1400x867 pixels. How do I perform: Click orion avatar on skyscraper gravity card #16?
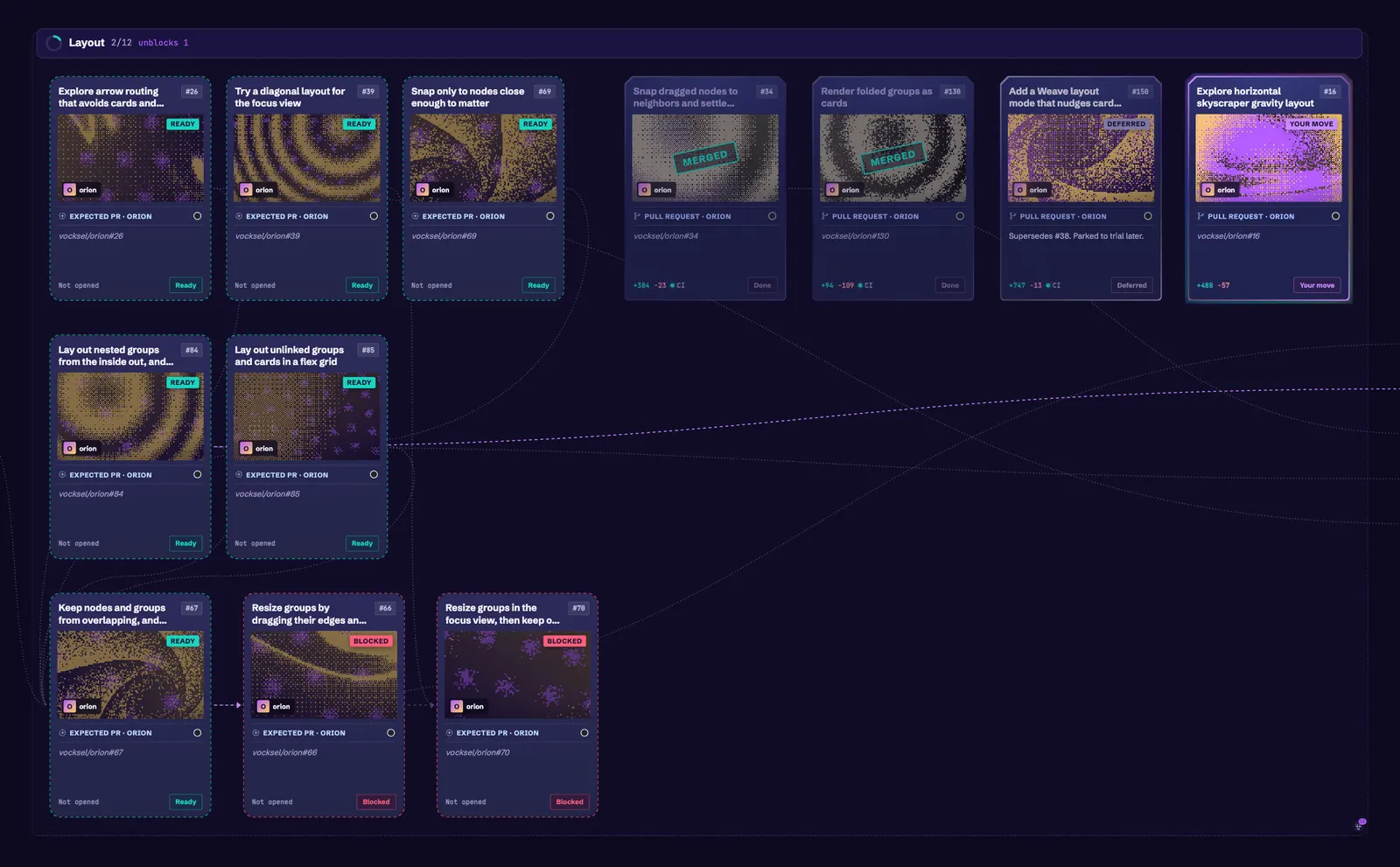[1208, 190]
